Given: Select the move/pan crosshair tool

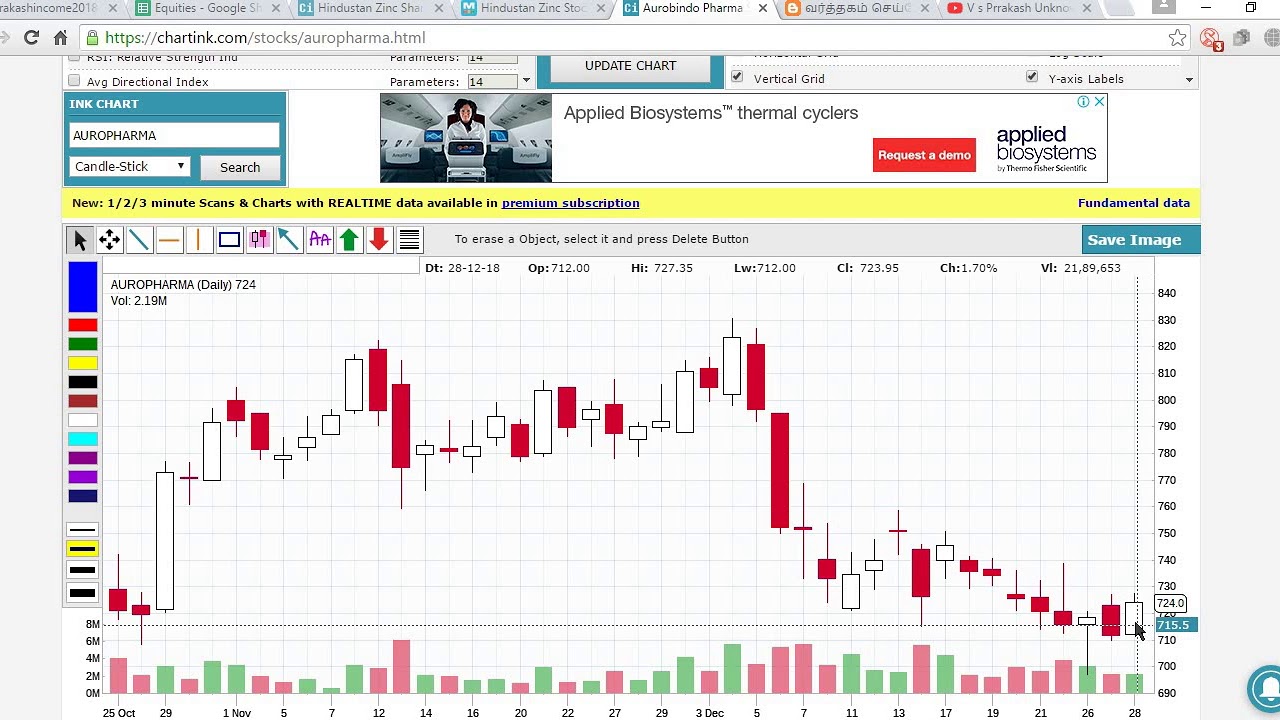Looking at the screenshot, I should 110,240.
